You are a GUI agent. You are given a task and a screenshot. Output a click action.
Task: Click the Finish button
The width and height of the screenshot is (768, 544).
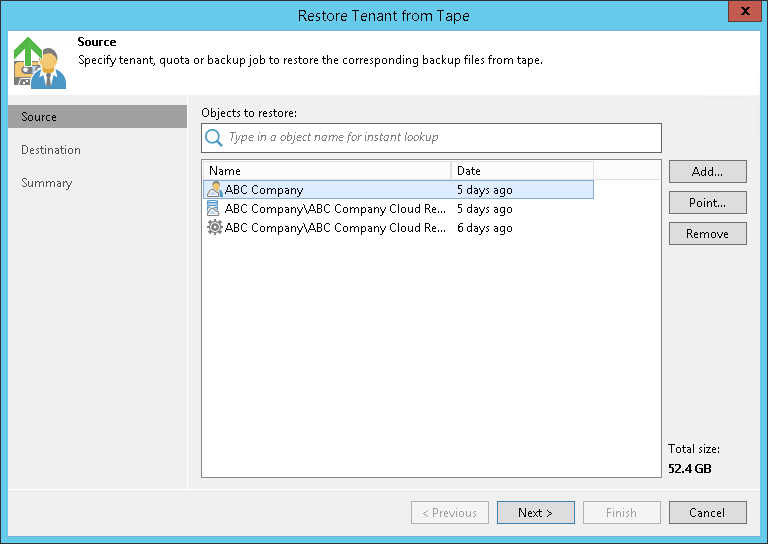click(x=621, y=513)
